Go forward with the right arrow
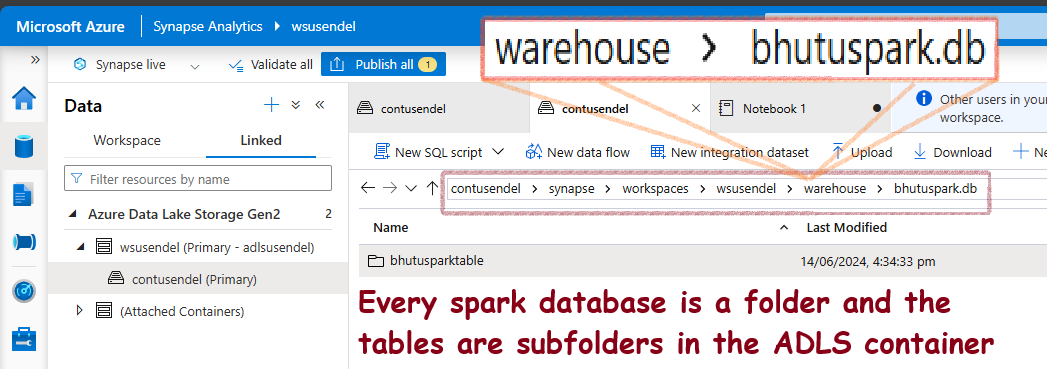This screenshot has height=369, width=1047. pos(390,188)
